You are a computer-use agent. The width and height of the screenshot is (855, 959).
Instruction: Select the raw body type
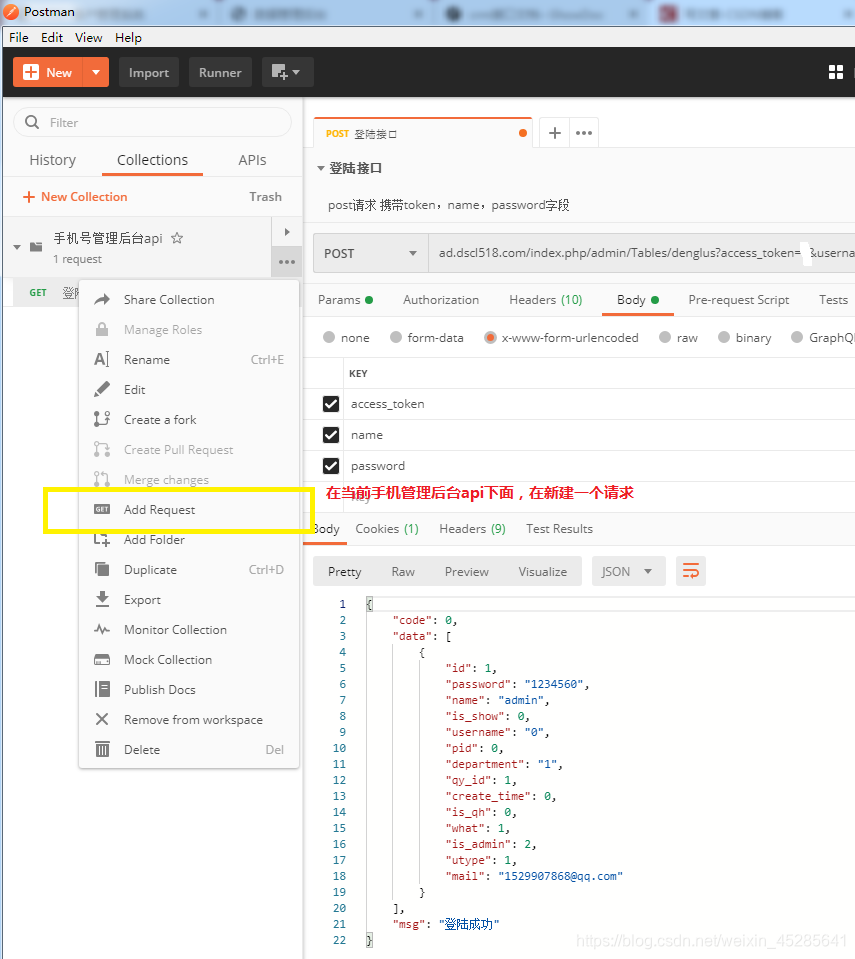tap(665, 338)
